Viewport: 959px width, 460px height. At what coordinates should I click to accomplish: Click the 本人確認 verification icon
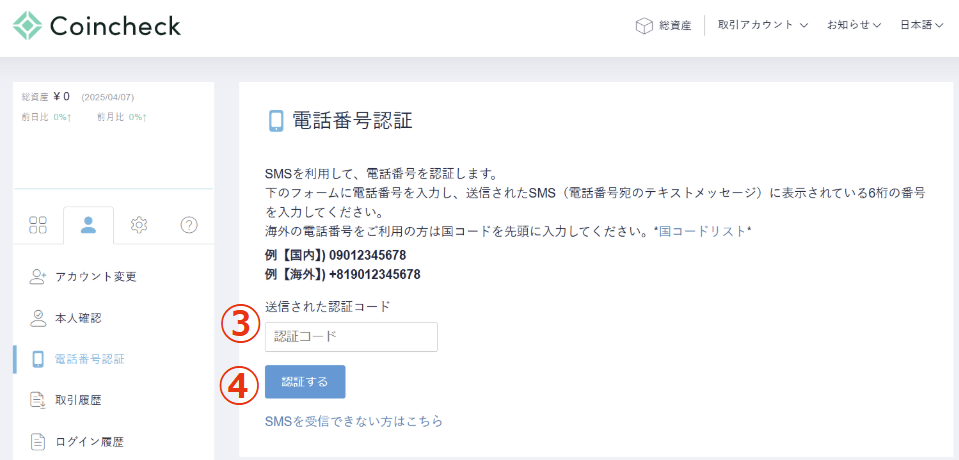coord(38,318)
